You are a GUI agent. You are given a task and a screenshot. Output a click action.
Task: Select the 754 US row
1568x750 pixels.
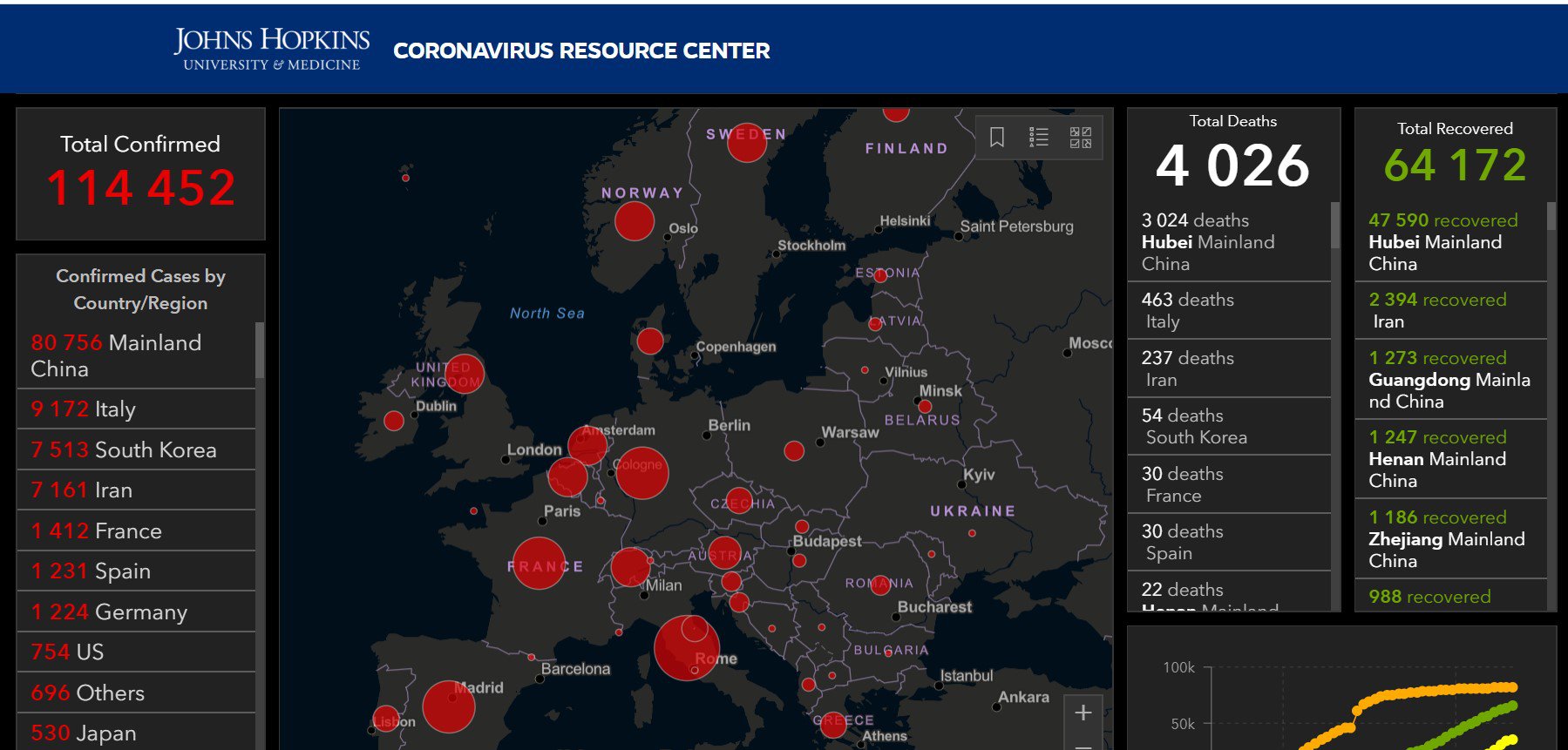(x=136, y=652)
